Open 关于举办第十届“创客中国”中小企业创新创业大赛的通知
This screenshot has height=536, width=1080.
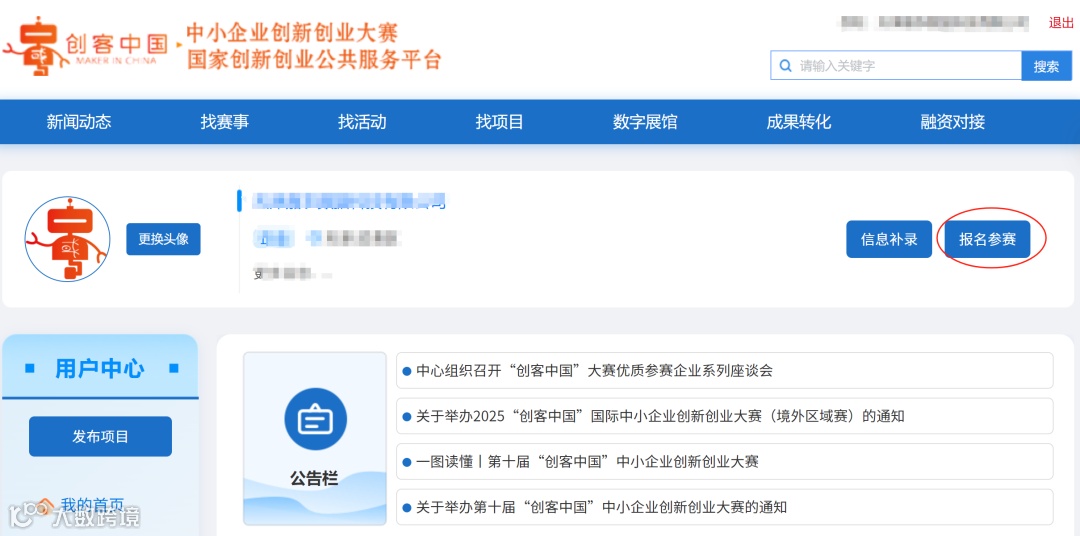725,507
